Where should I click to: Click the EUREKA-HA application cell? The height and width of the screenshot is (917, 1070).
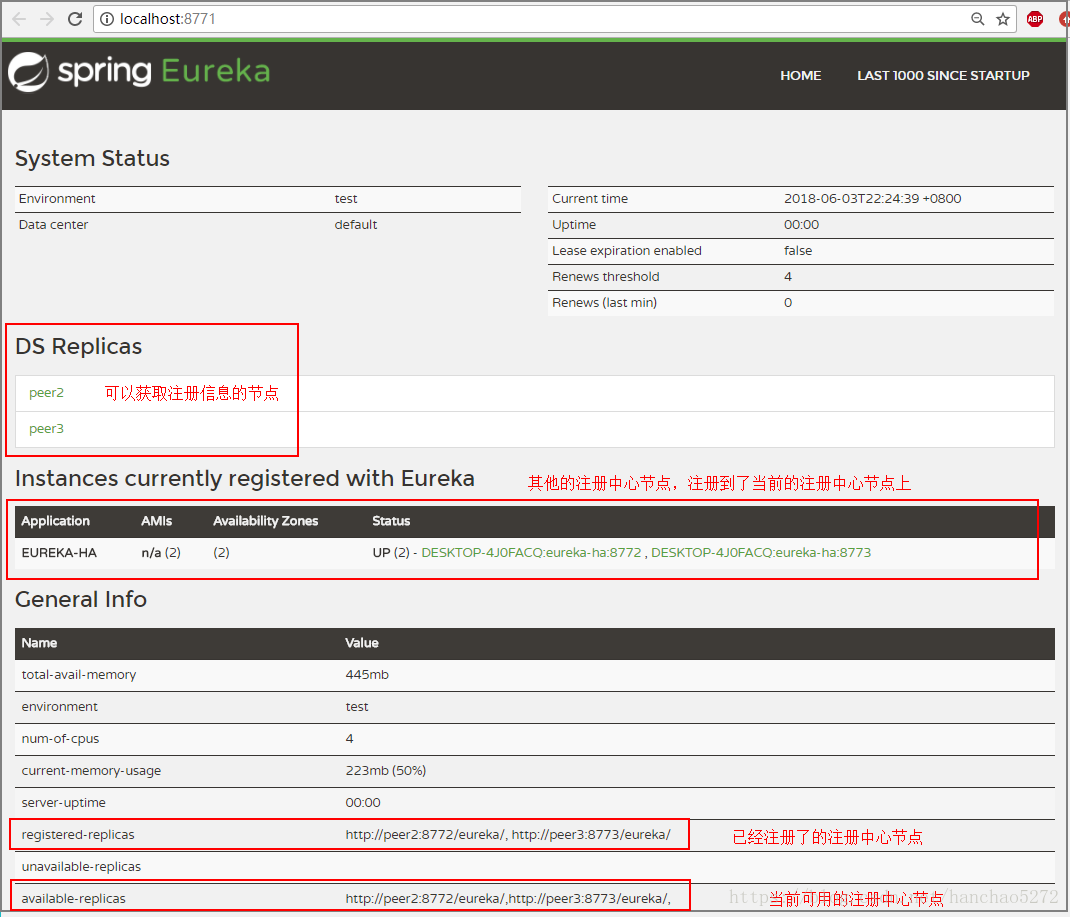[x=59, y=553]
